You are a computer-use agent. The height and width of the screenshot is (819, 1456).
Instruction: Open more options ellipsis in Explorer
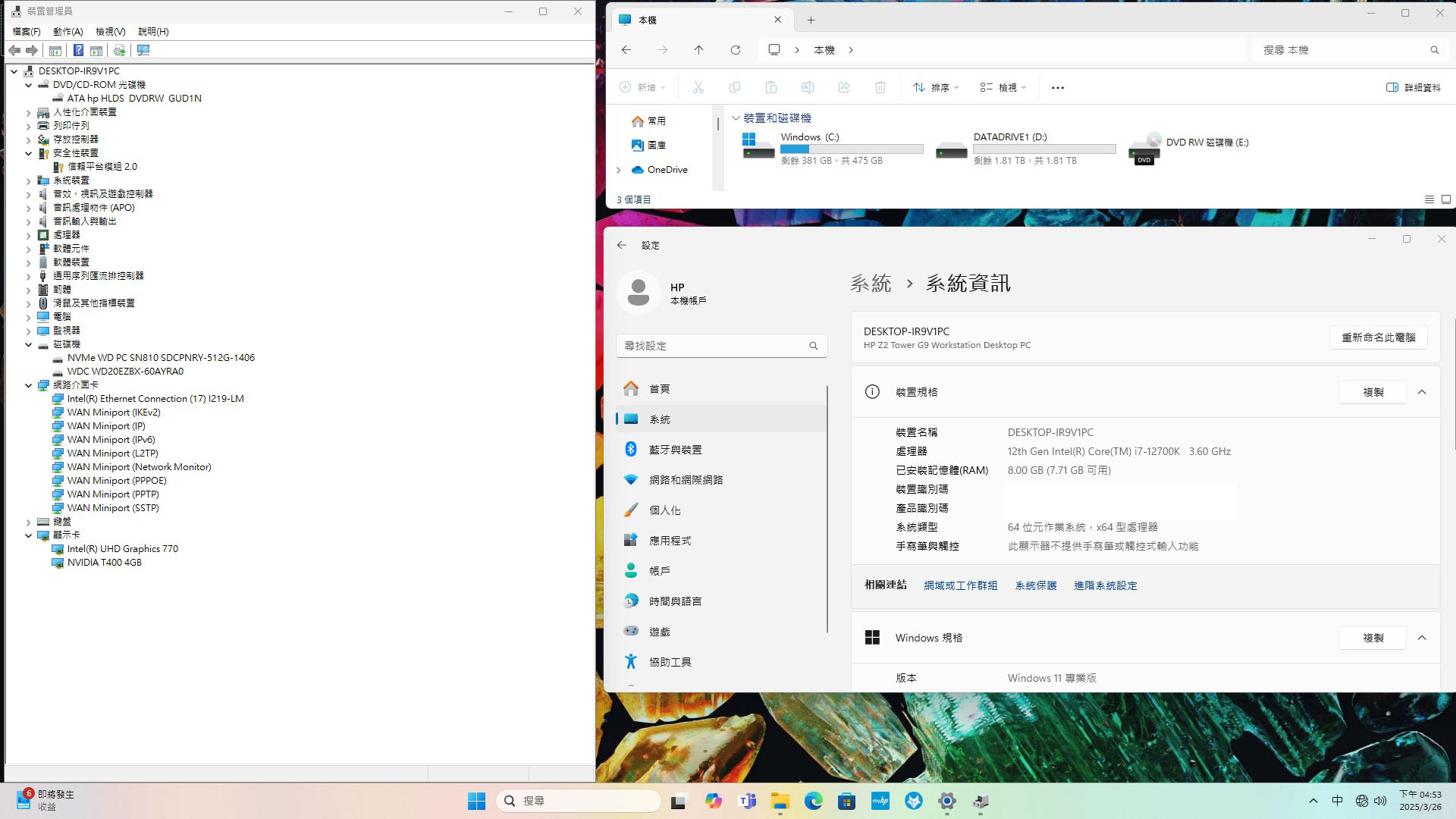pyautogui.click(x=1058, y=88)
